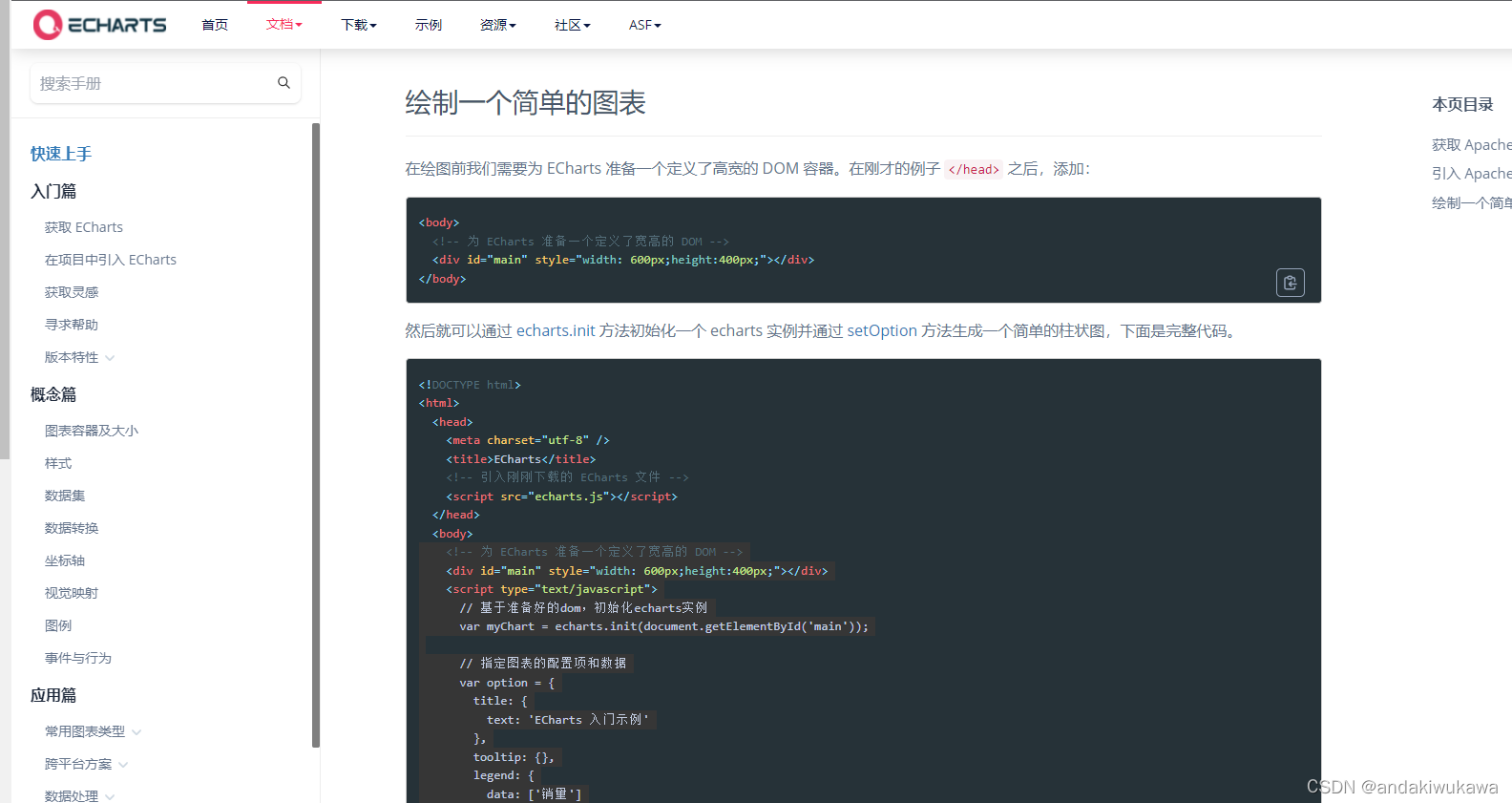This screenshot has width=1512, height=803.
Task: Click the search magnifier icon
Action: [x=283, y=83]
